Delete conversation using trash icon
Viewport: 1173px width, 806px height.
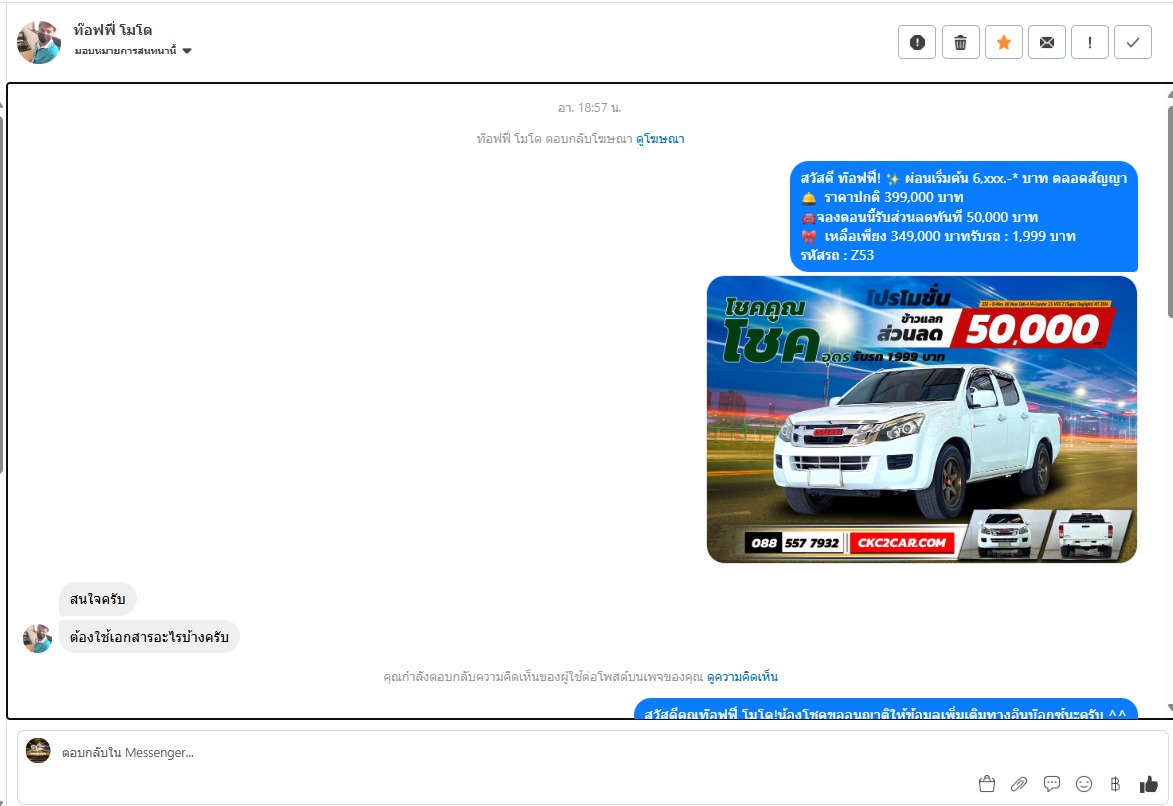[x=961, y=43]
